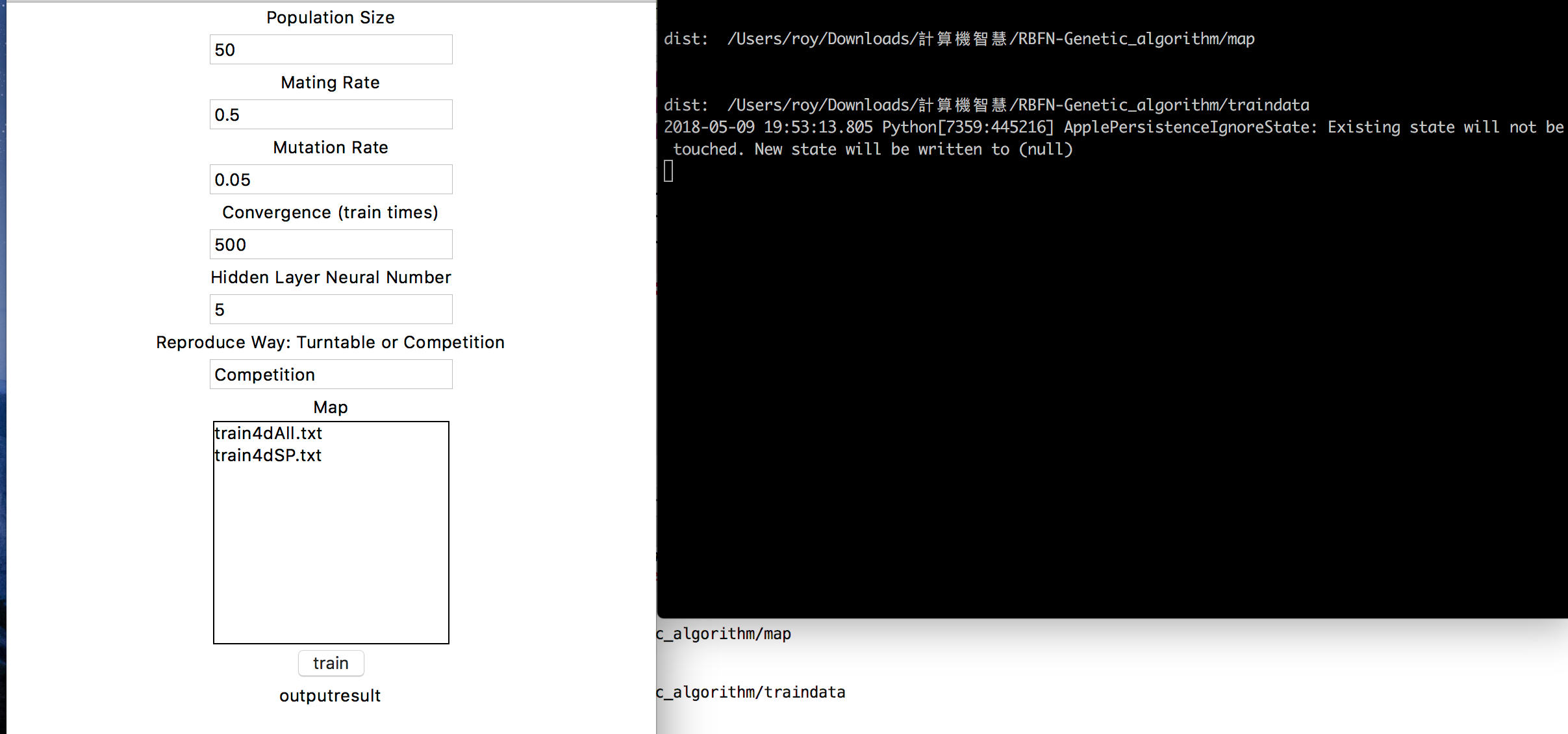1568x734 pixels.
Task: Click the outputresult label
Action: coord(330,696)
